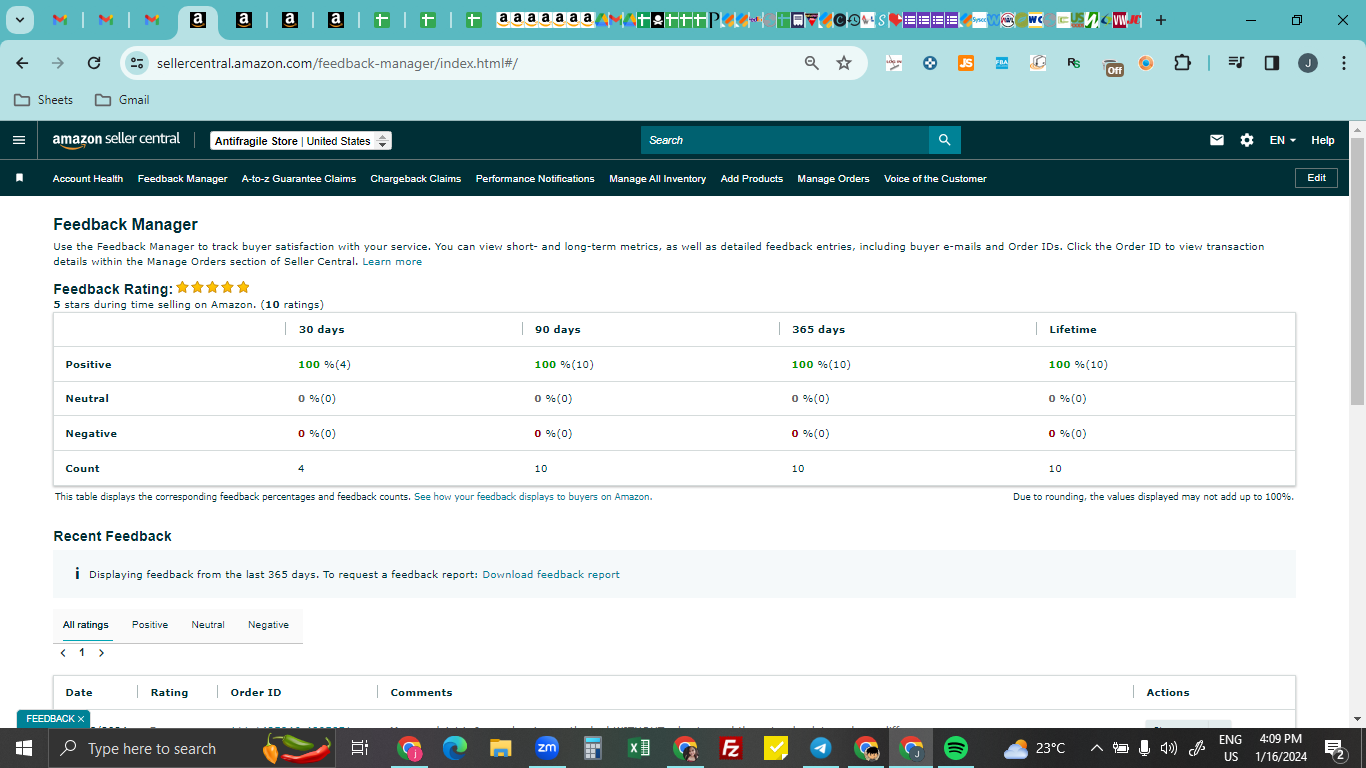Open the Seller Central hamburger menu
Viewport: 1366px width, 768px height.
tap(19, 140)
